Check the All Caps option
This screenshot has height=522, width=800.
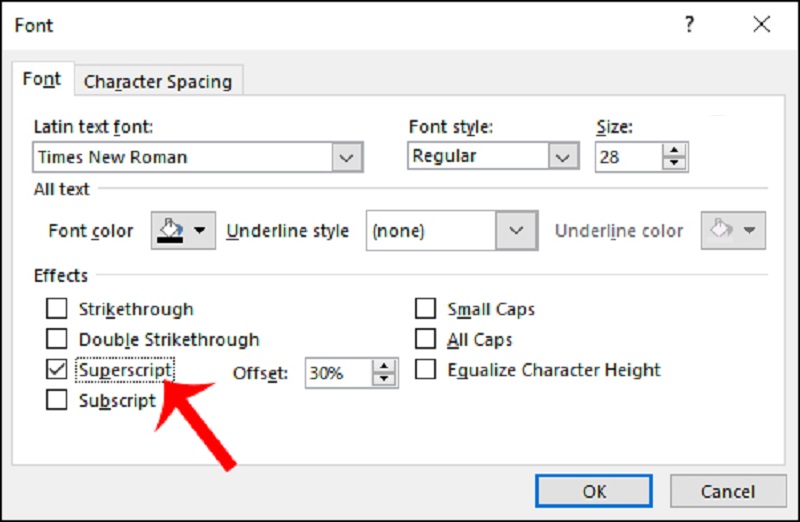coord(426,339)
